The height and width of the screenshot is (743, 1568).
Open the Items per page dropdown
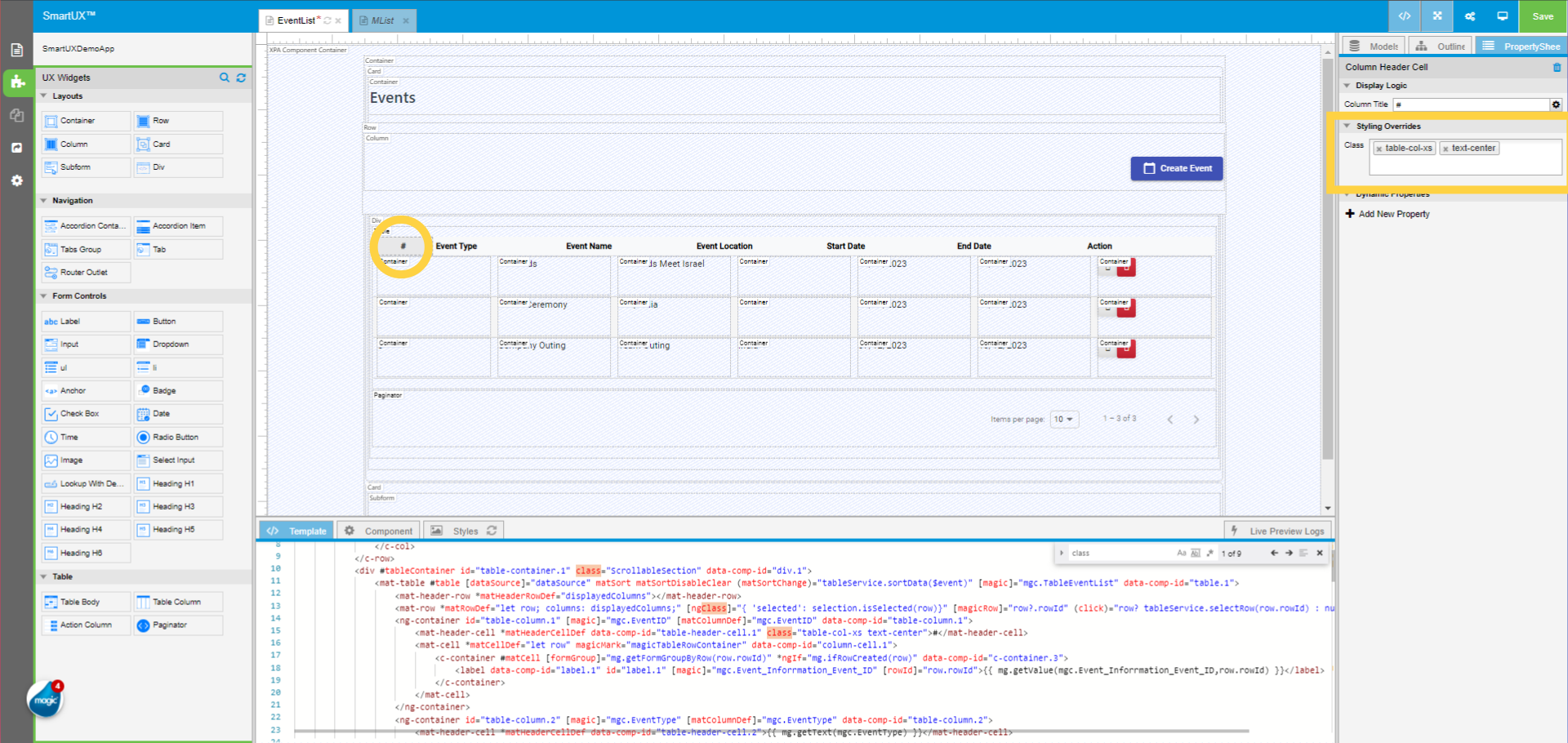tap(1064, 419)
